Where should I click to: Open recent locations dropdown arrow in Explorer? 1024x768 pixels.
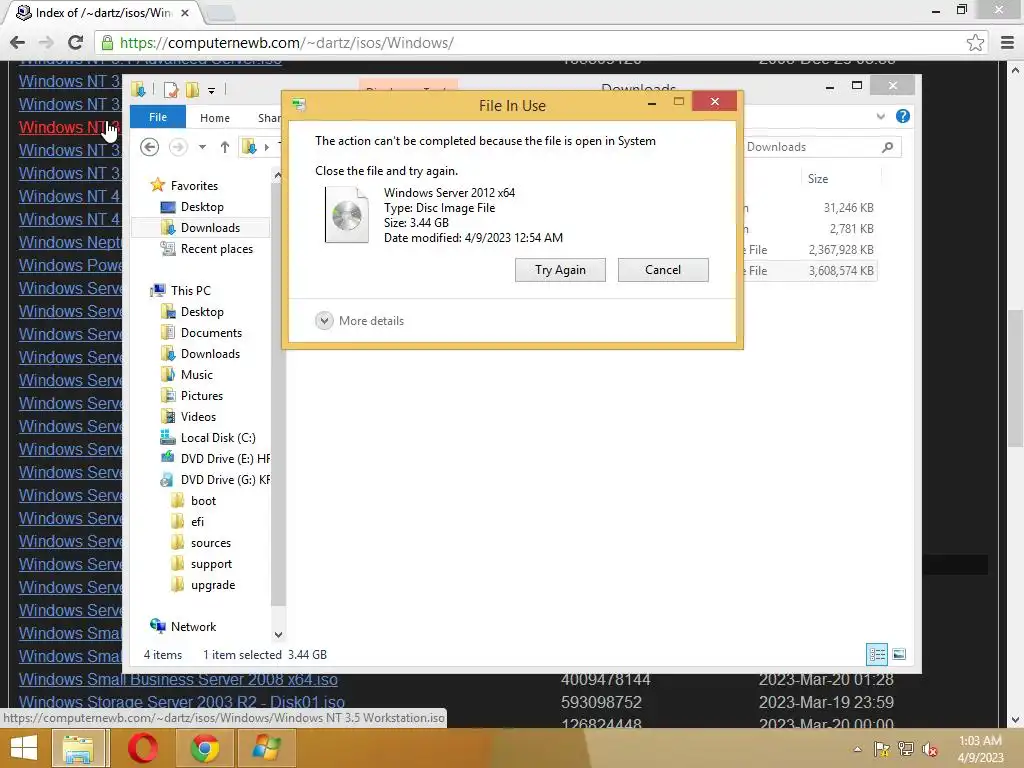click(202, 147)
